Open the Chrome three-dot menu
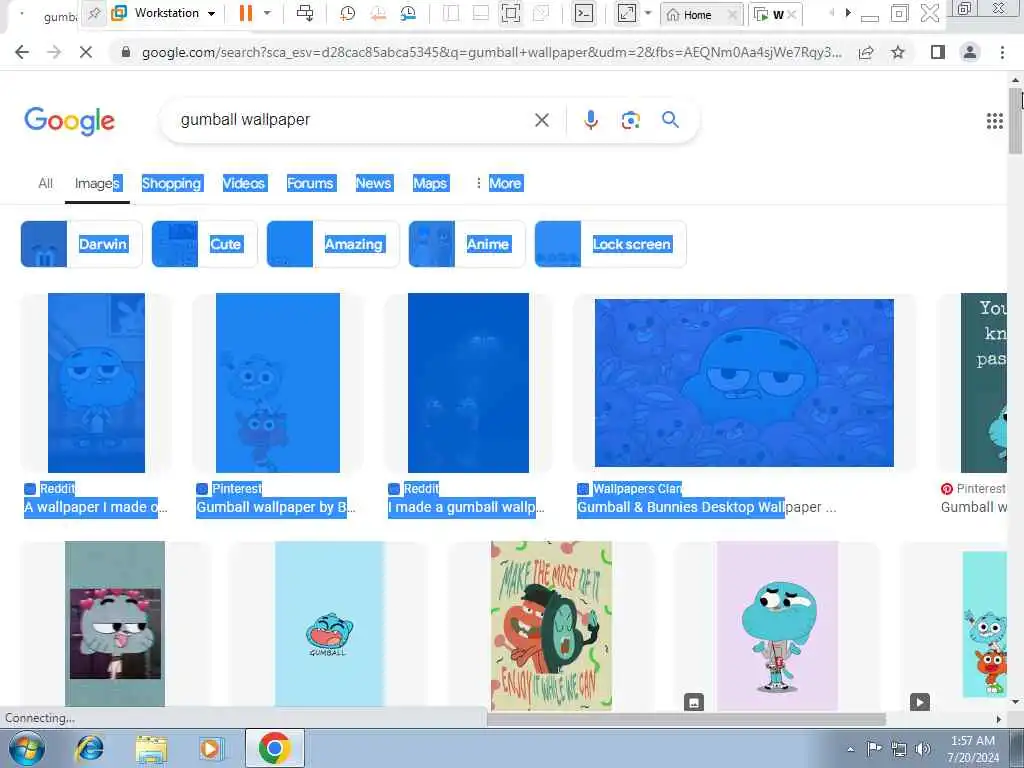 point(1002,52)
